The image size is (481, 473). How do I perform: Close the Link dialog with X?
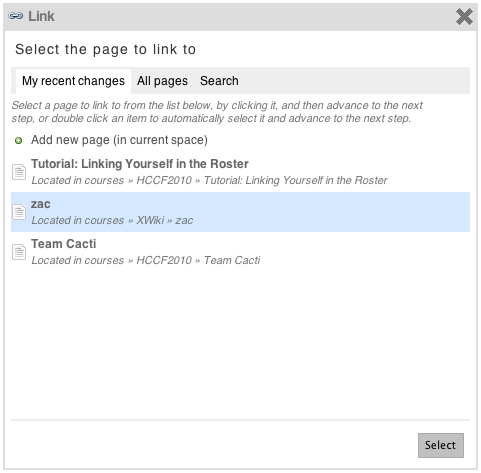[464, 17]
